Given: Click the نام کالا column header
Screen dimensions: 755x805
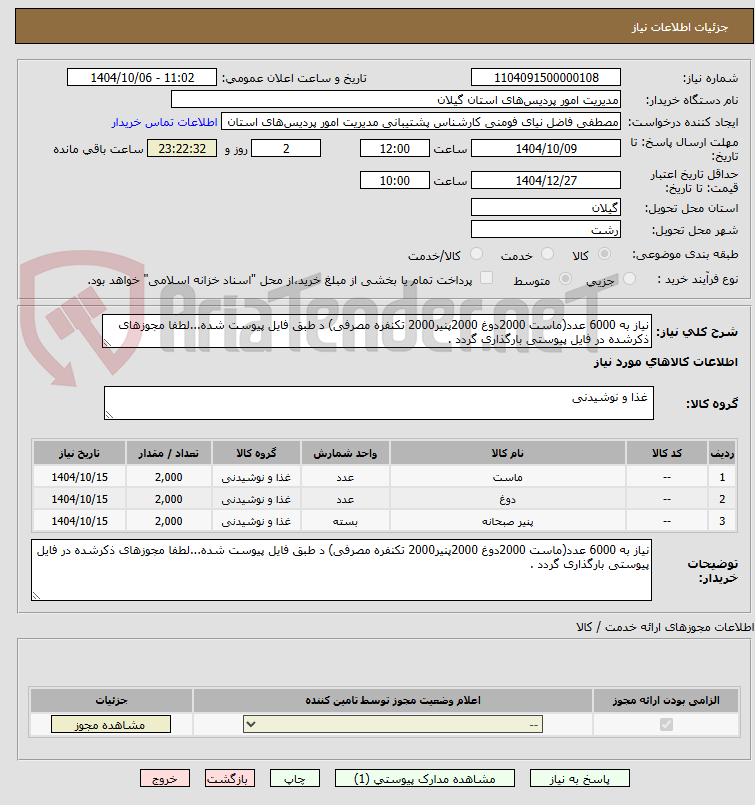Looking at the screenshot, I should [508, 453].
